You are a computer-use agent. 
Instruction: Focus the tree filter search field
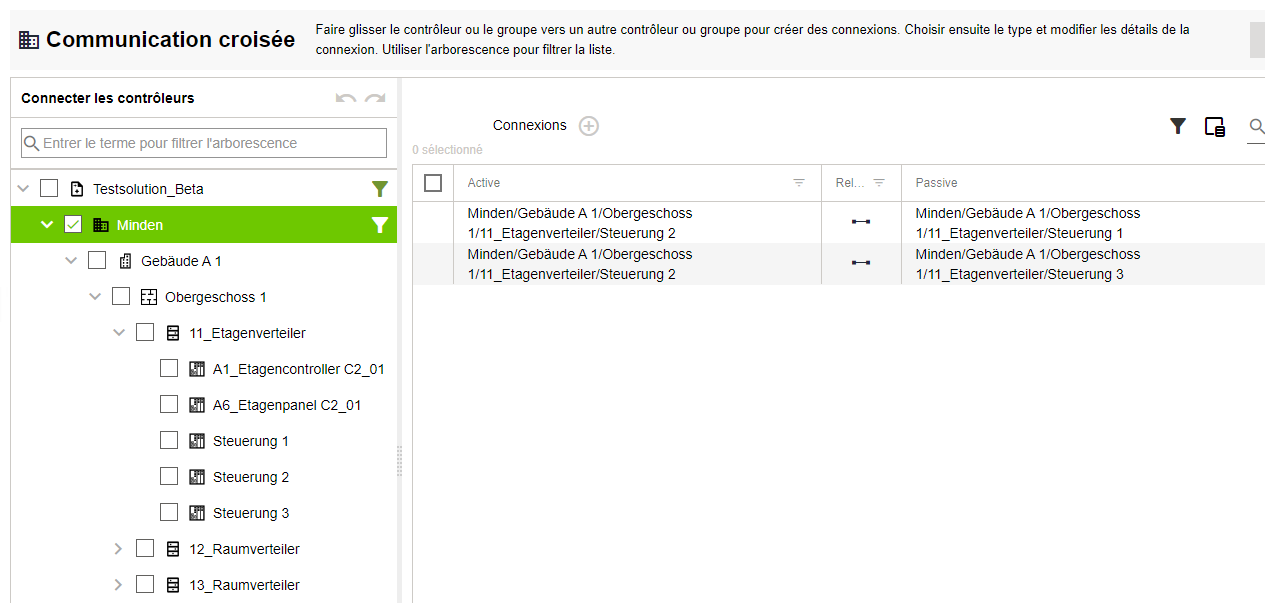click(x=204, y=143)
